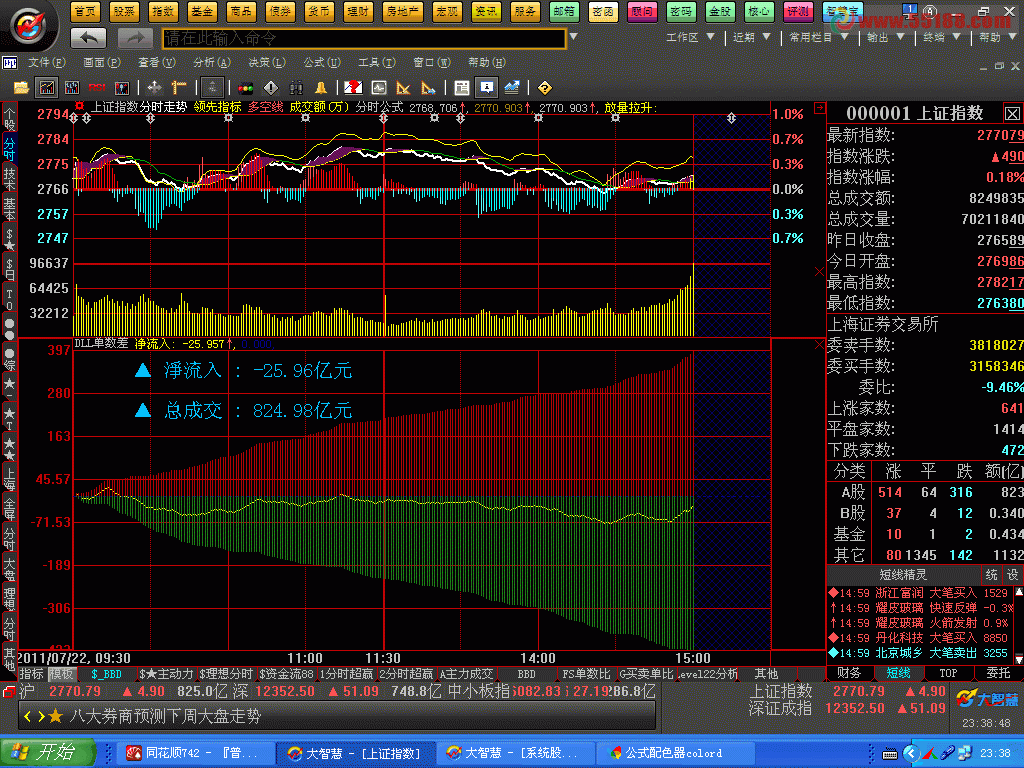Click the red question mark chart icon

point(353,88)
